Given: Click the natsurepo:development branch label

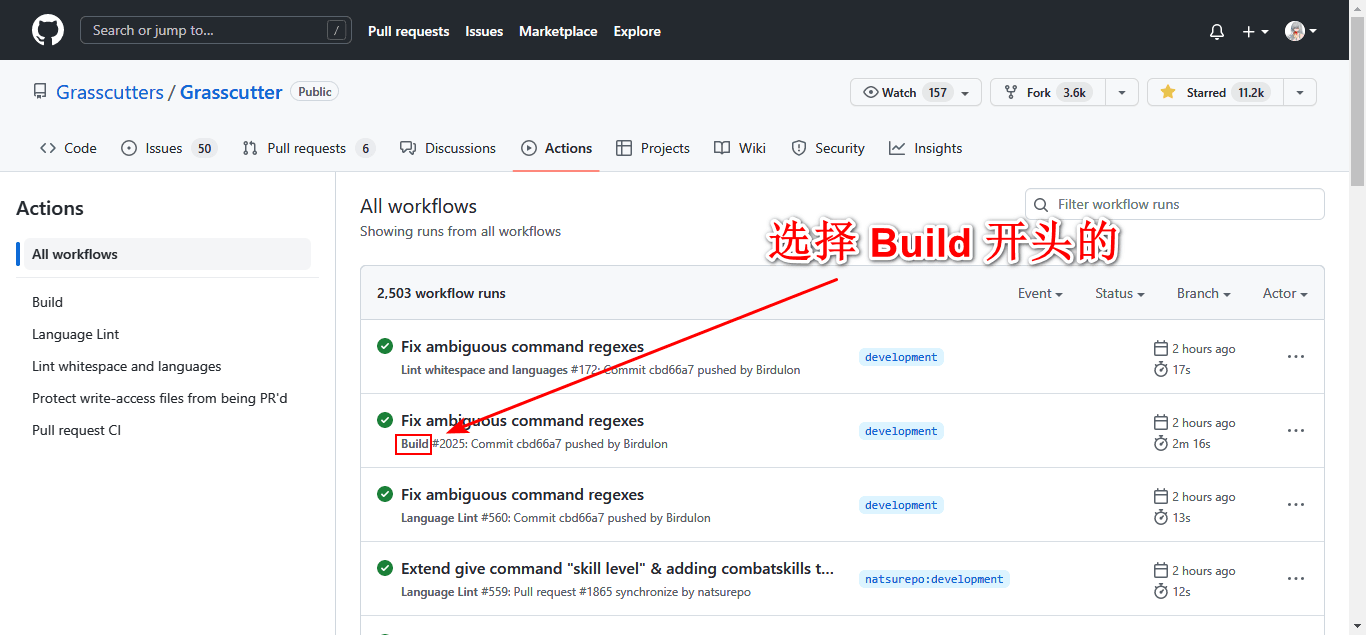Looking at the screenshot, I should [x=934, y=579].
